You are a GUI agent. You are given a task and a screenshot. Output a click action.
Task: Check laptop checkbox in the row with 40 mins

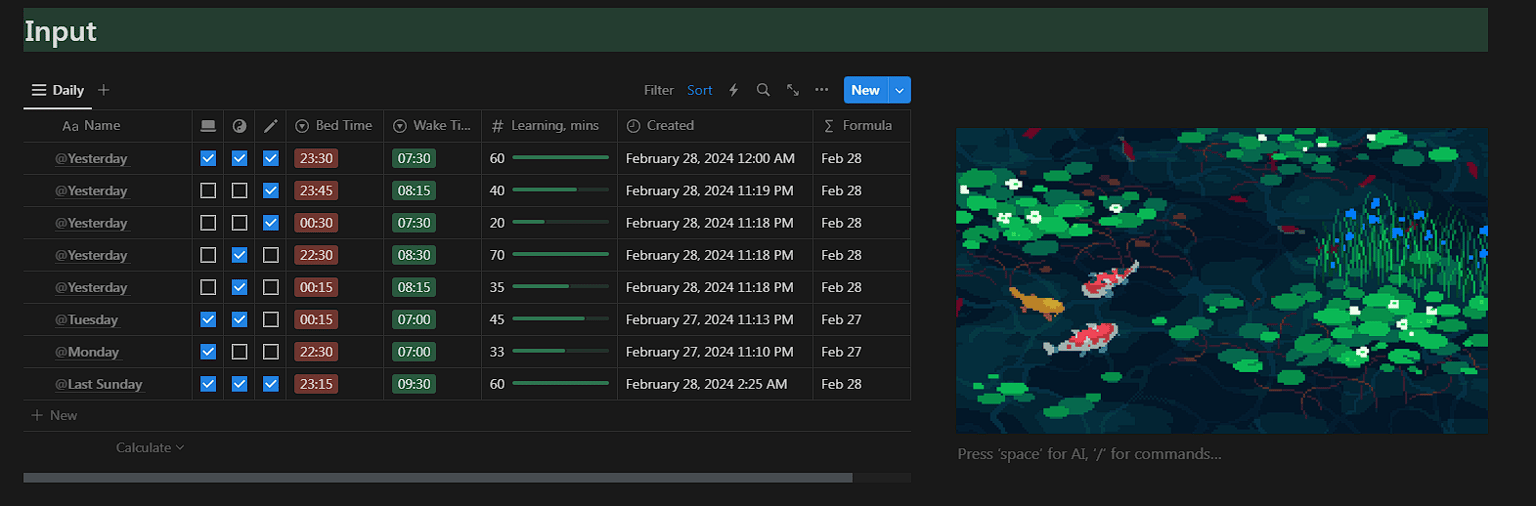(x=208, y=190)
